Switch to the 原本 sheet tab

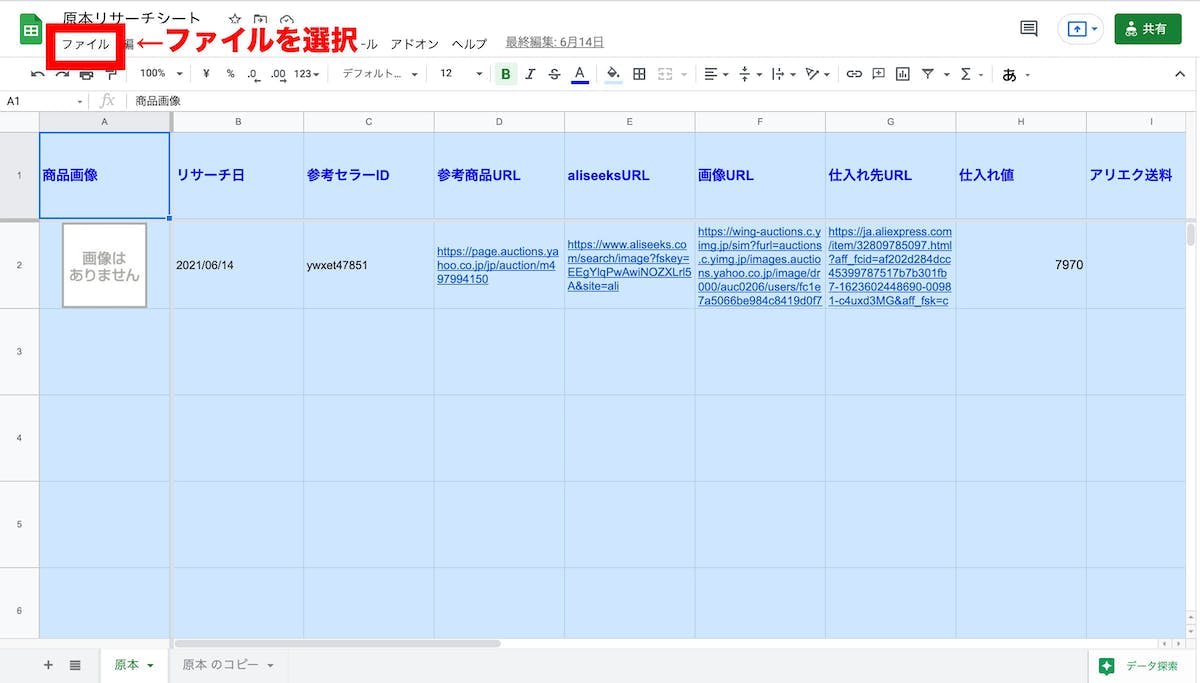coord(134,665)
